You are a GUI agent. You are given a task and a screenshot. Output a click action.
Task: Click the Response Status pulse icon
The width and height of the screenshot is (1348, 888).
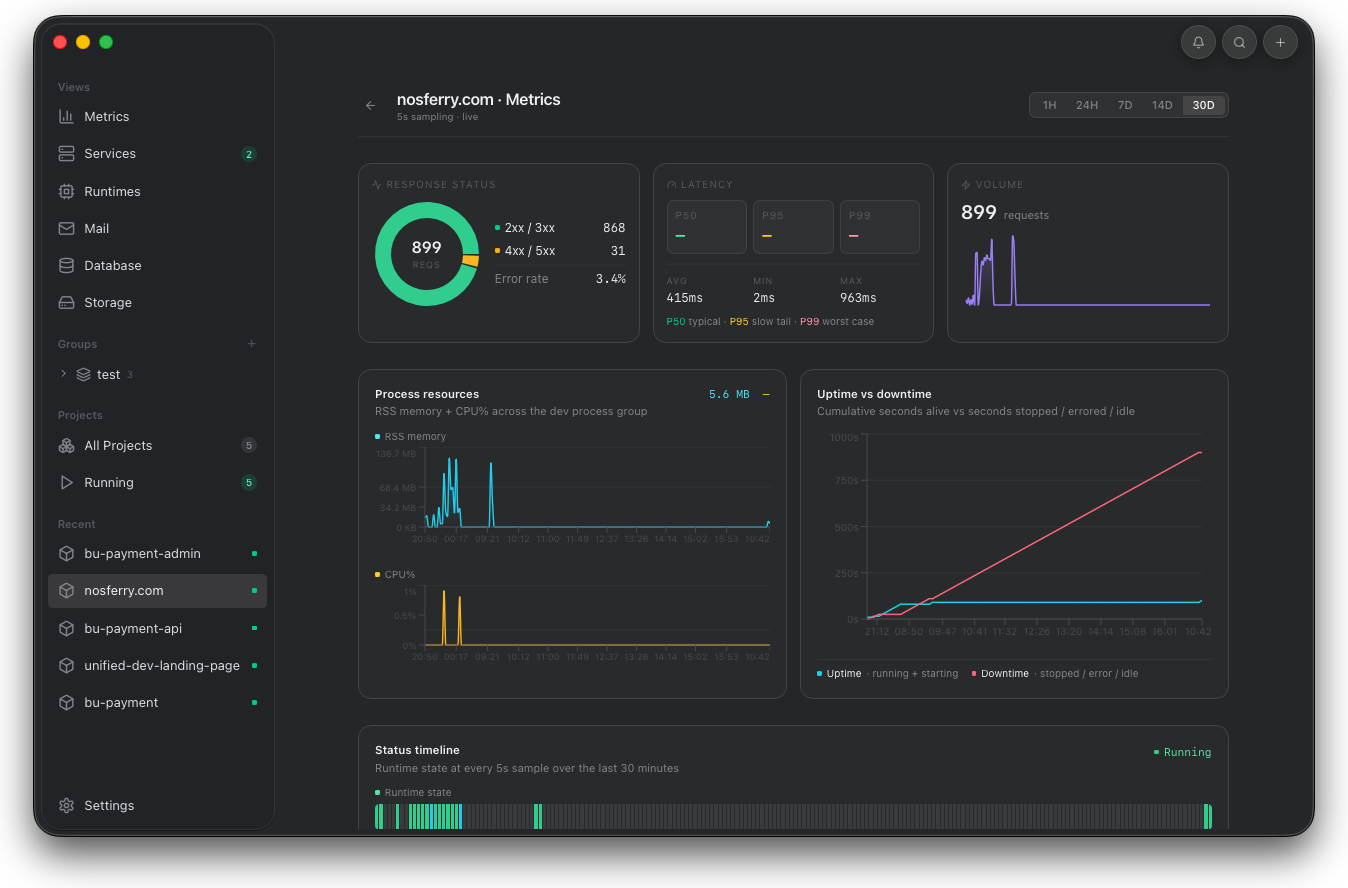pos(377,185)
